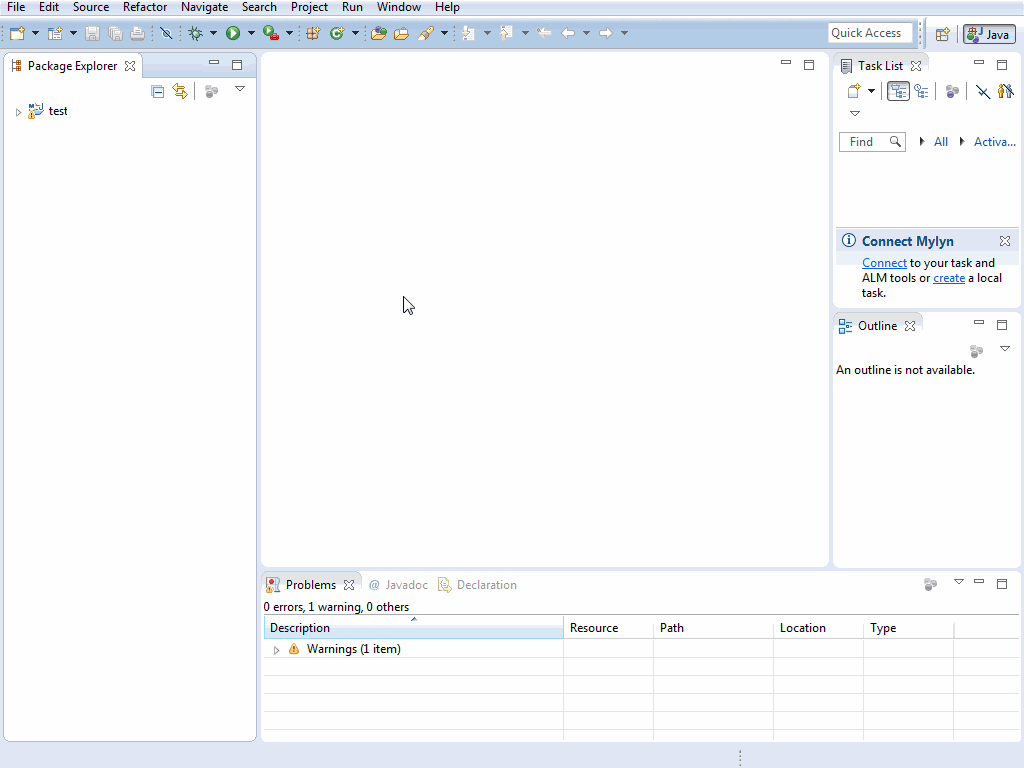Toggle Categorized view in Task List

pyautogui.click(x=898, y=91)
